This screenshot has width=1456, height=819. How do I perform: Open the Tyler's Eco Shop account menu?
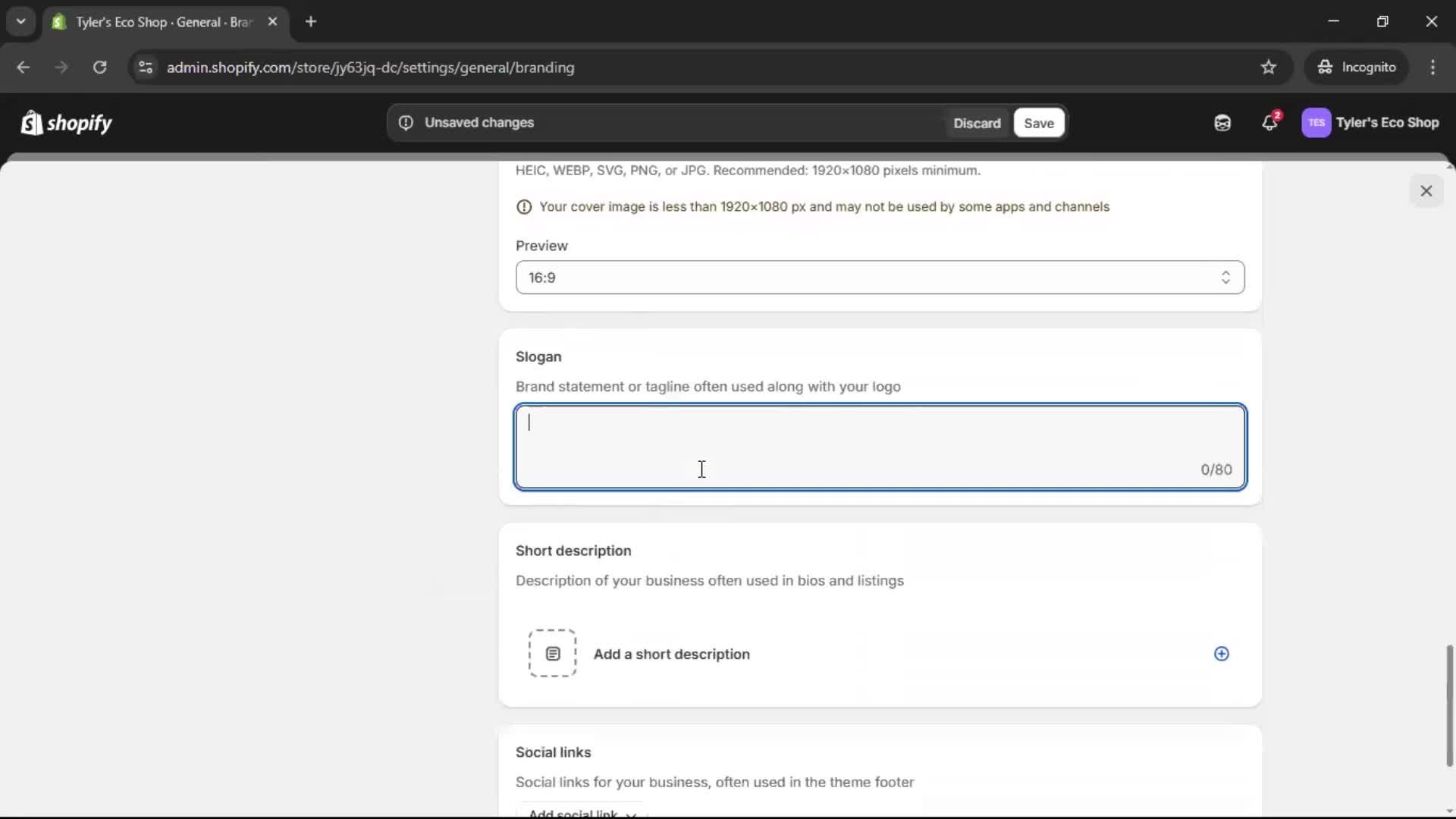click(1371, 122)
